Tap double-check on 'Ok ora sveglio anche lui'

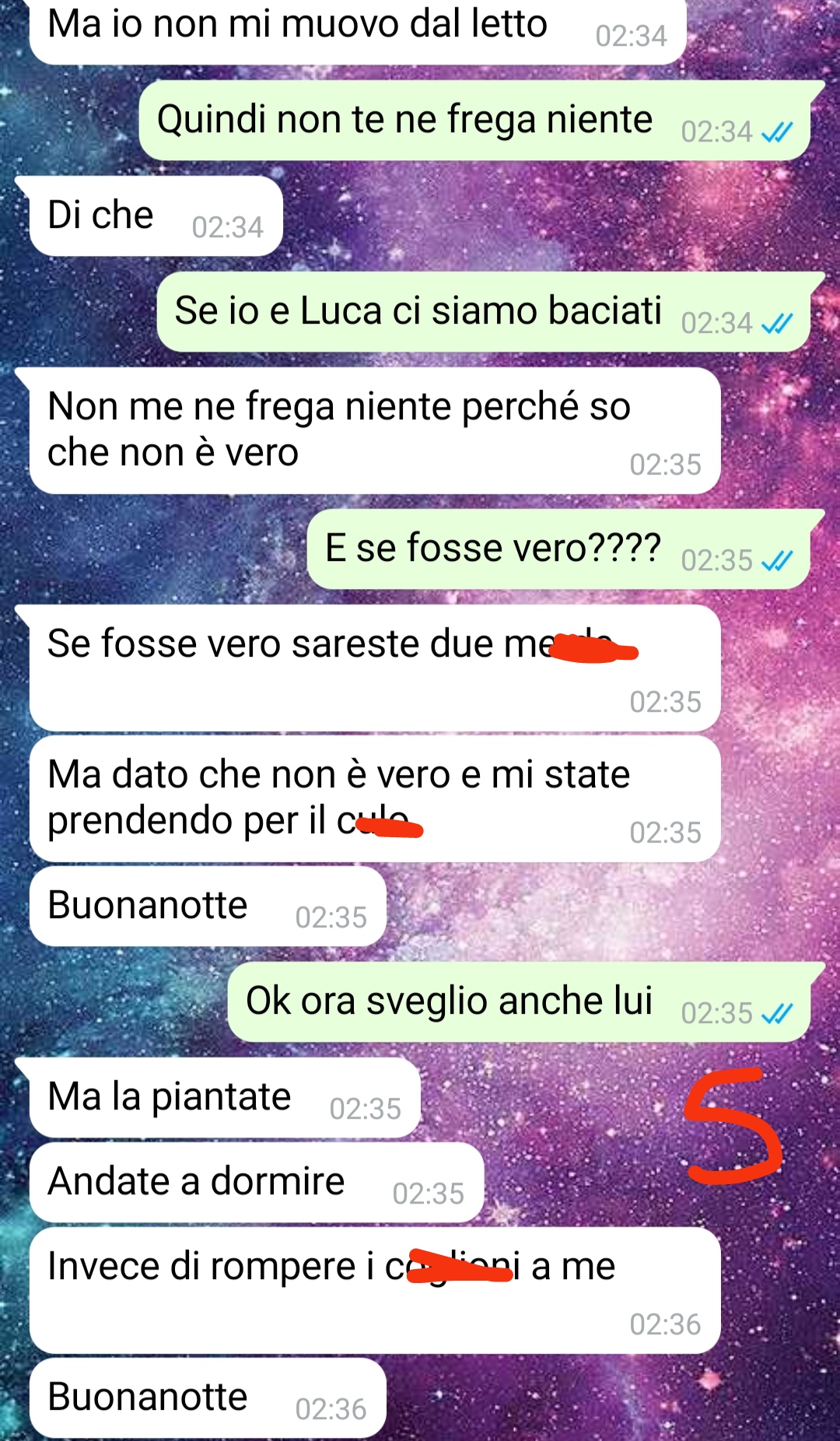[776, 1013]
